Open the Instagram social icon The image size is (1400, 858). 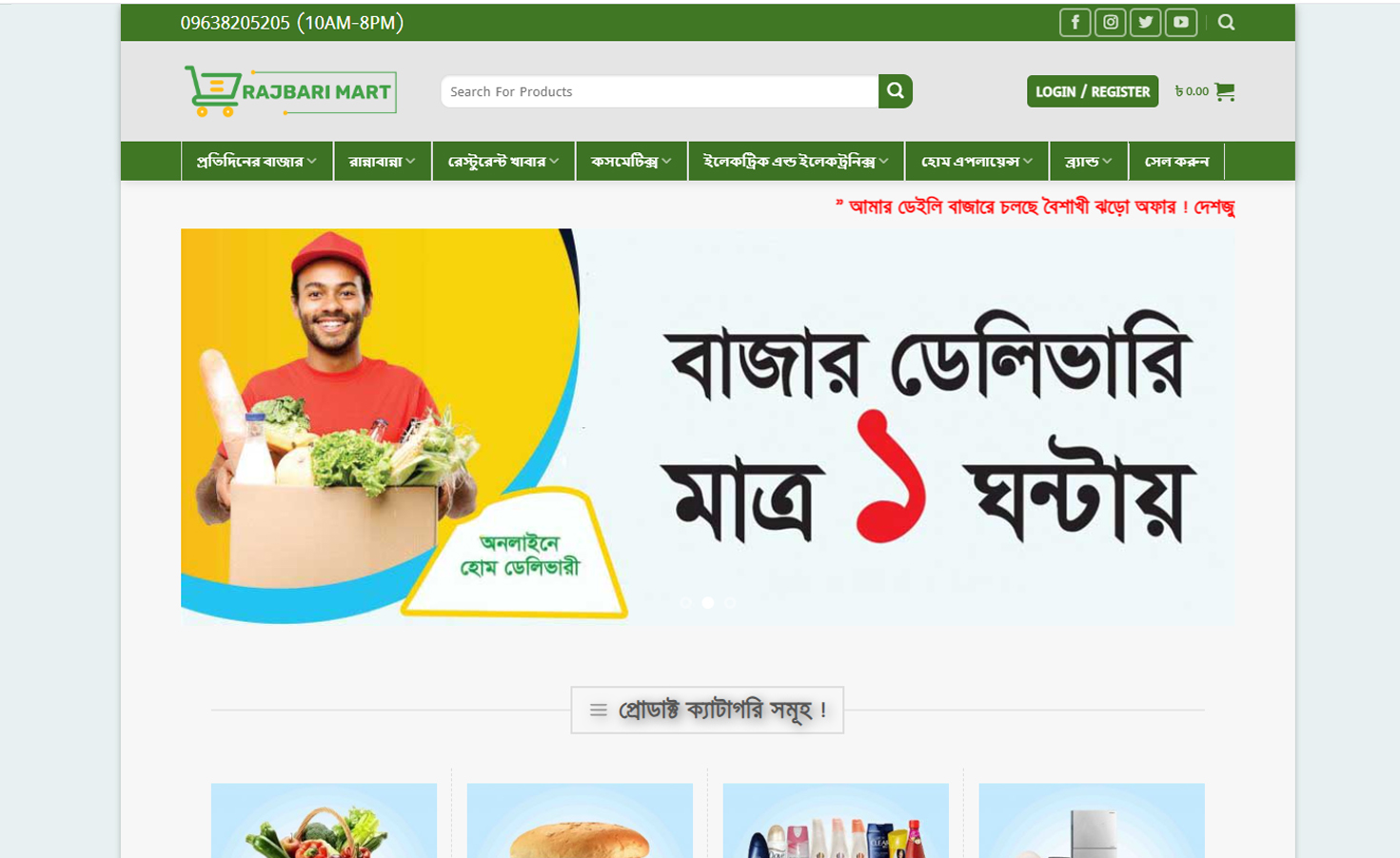(1110, 22)
